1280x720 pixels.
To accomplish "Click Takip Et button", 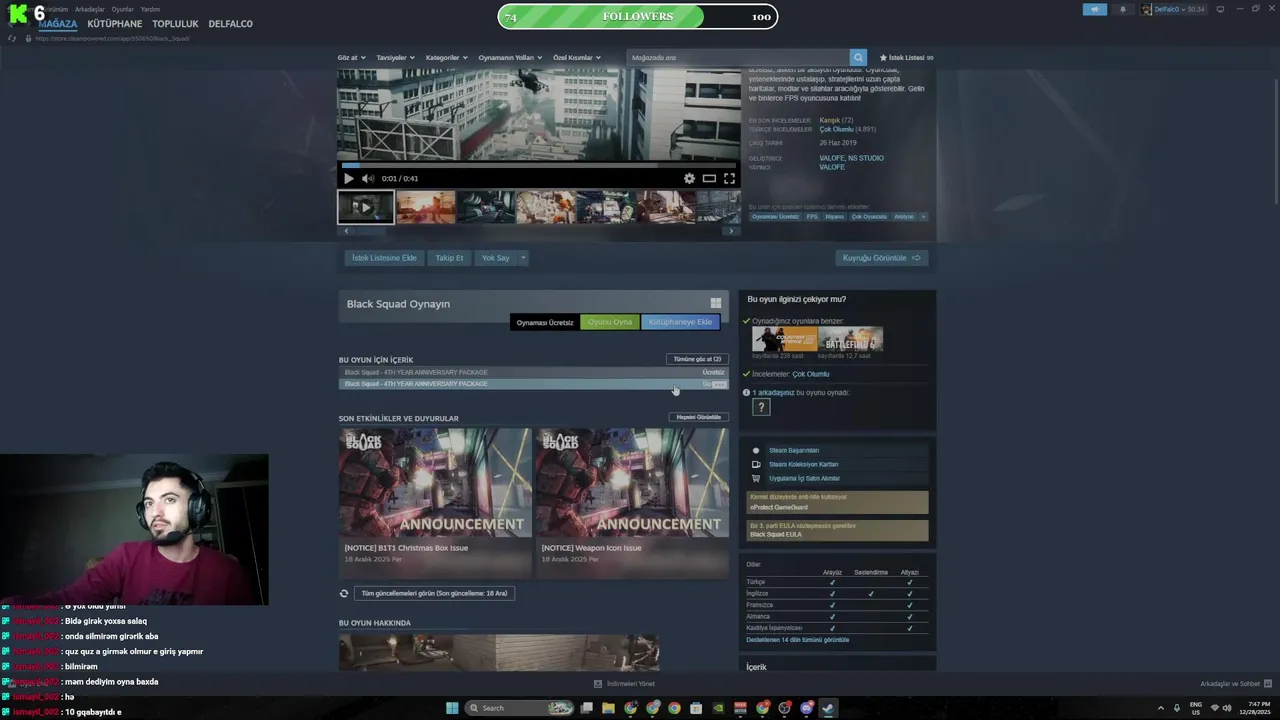I will point(449,258).
